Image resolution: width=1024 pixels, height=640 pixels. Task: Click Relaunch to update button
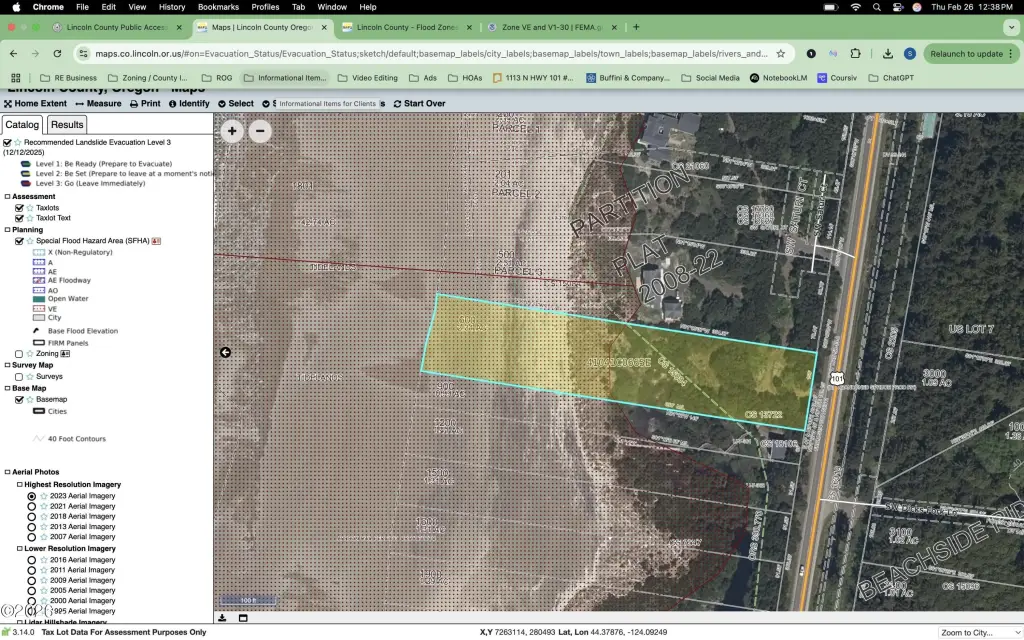click(x=965, y=54)
